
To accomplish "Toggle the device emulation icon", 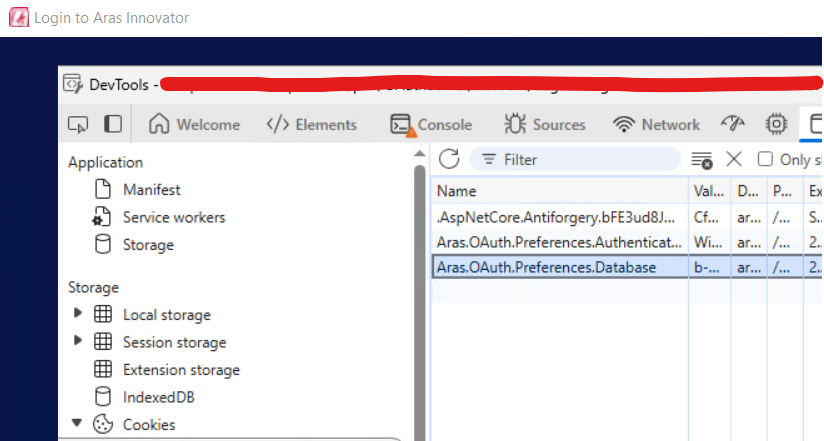I will coord(113,124).
